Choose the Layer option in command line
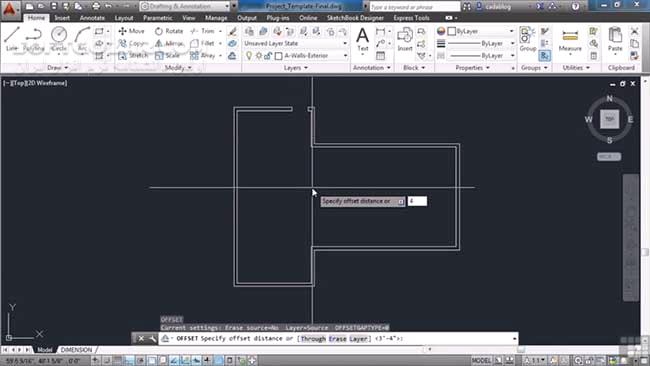This screenshot has width=650, height=366. (358, 339)
